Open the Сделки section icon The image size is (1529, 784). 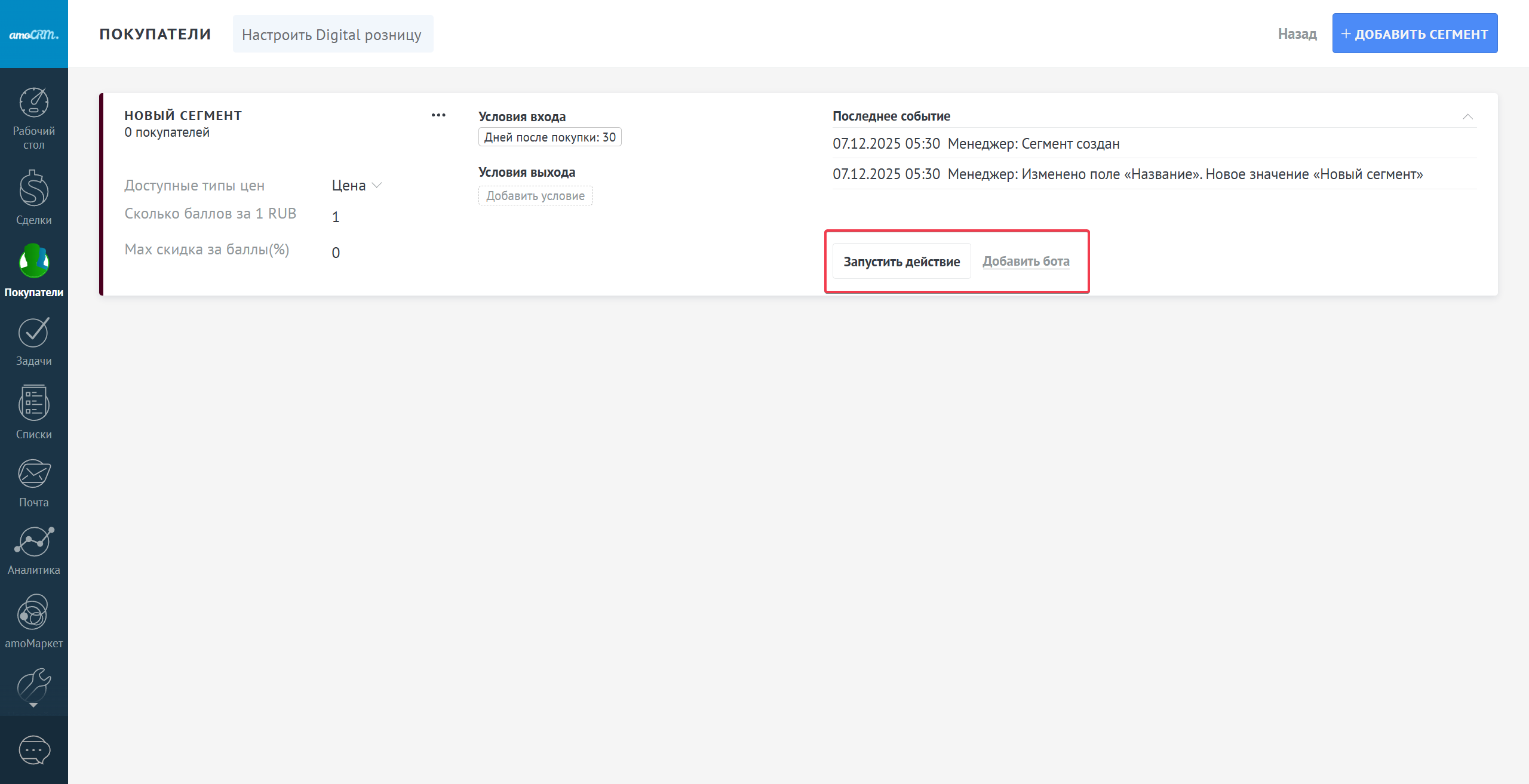(33, 188)
